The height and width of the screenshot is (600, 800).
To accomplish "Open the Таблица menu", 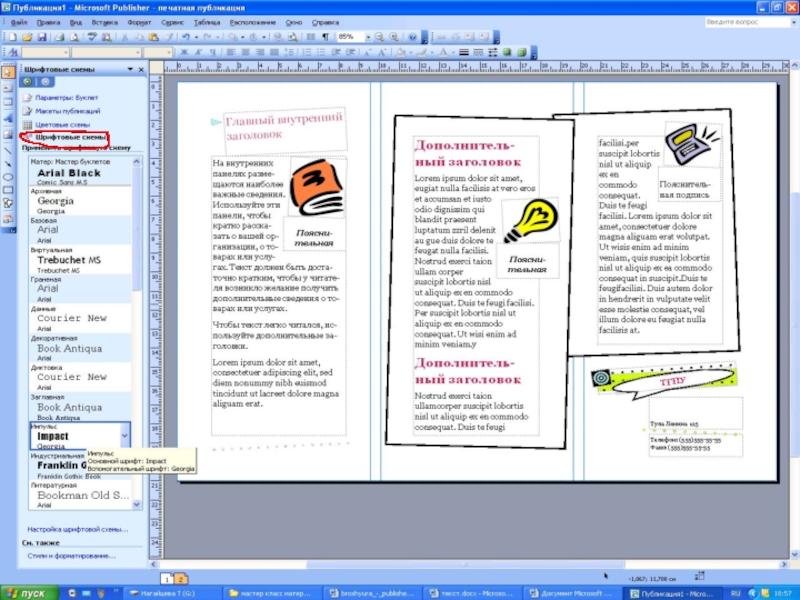I will (207, 21).
